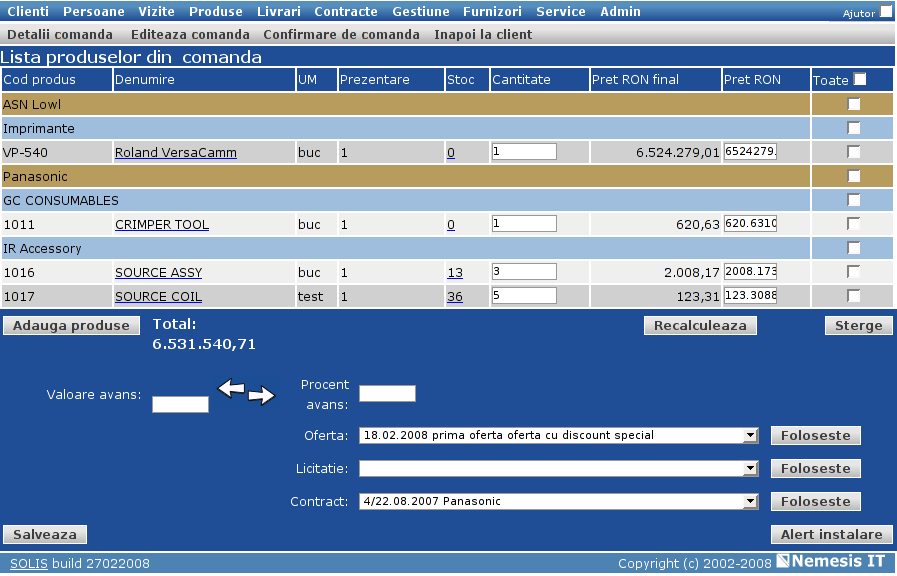This screenshot has width=897, height=576.
Task: Go to Detalii comanda
Action: click(x=59, y=34)
